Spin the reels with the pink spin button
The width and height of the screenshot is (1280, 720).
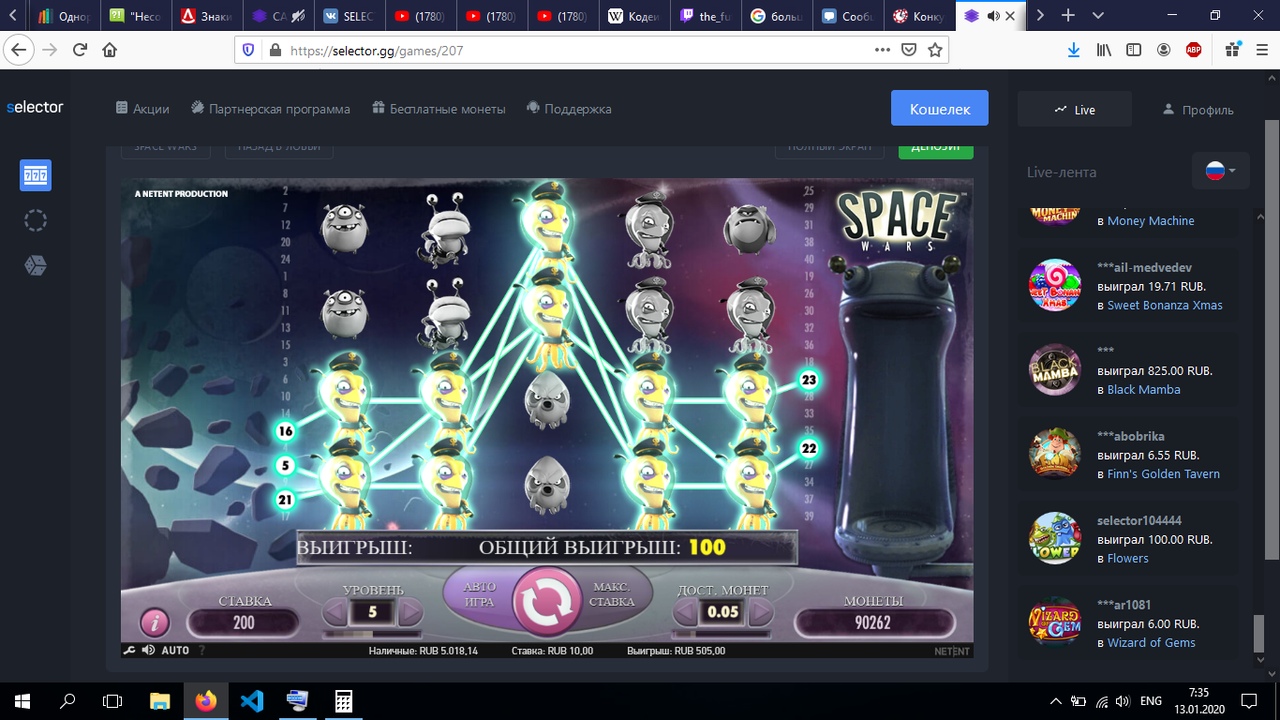(546, 599)
